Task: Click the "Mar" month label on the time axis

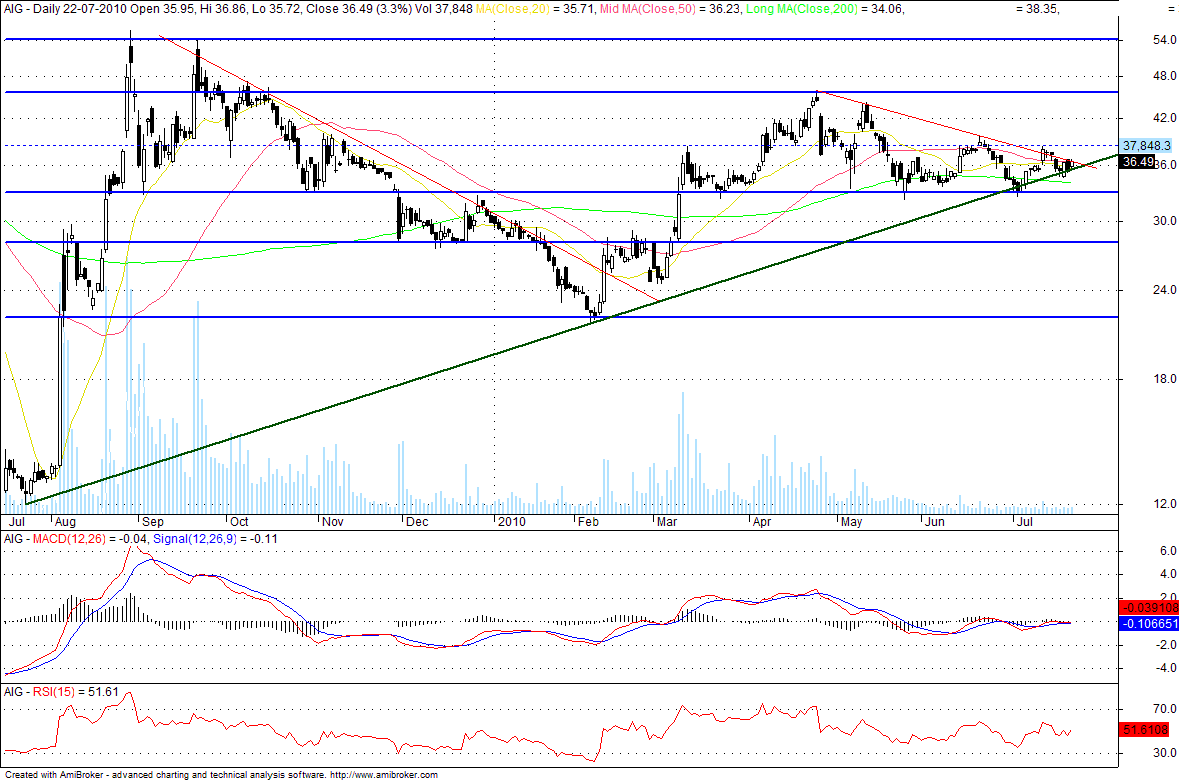Action: [667, 522]
